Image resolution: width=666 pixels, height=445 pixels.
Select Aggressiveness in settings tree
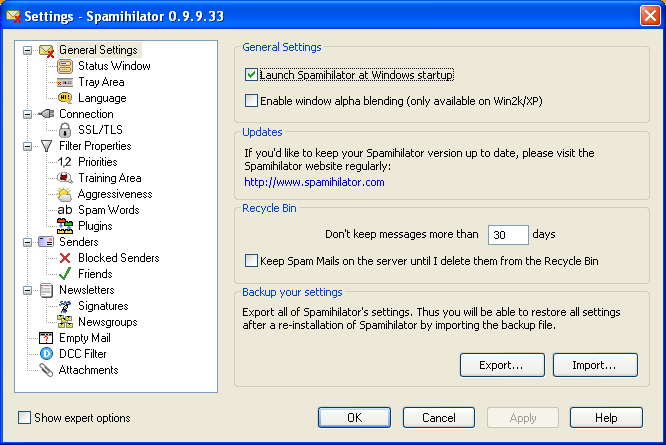pos(115,194)
